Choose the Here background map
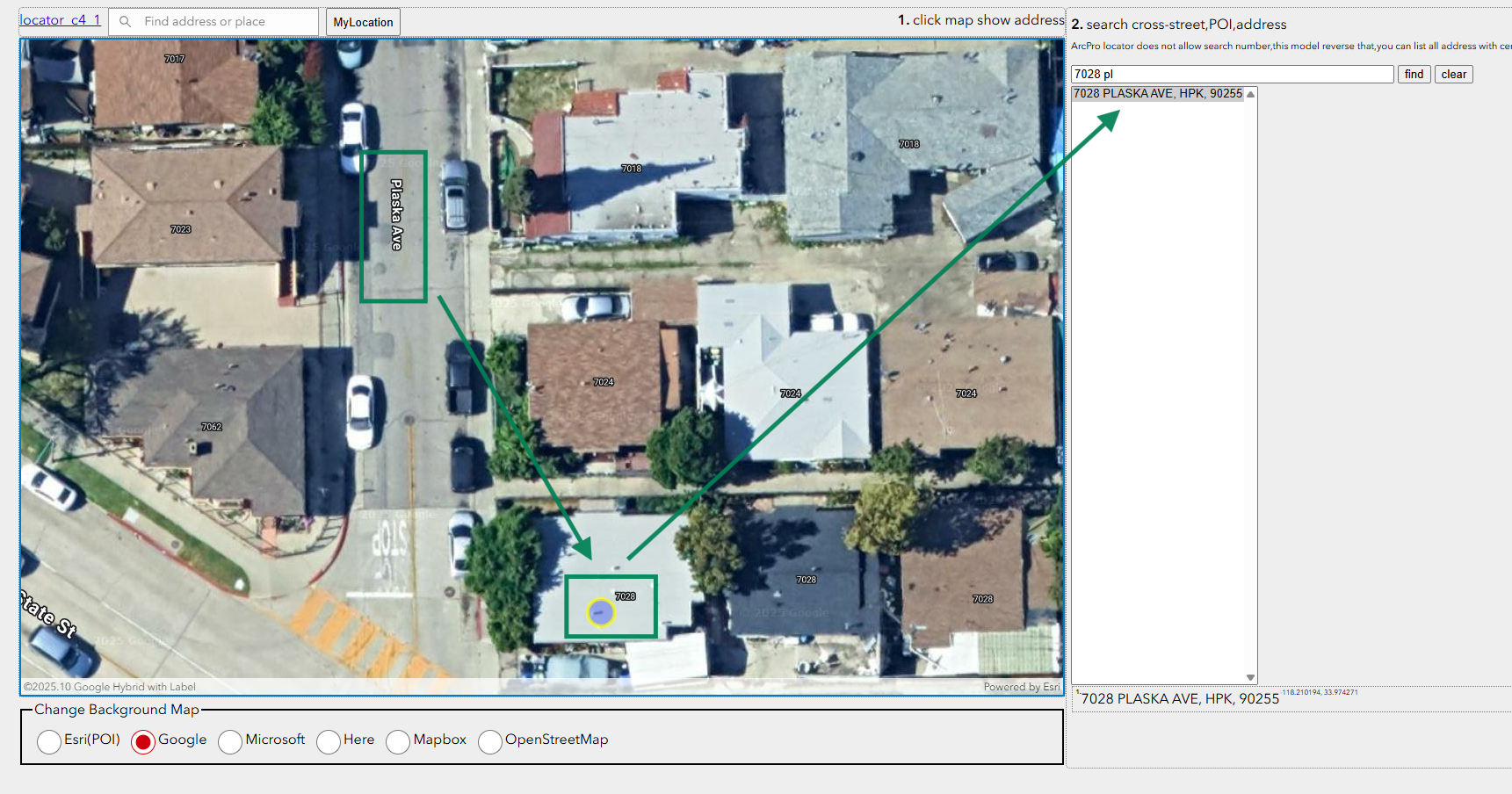Image resolution: width=1512 pixels, height=794 pixels. pos(329,741)
